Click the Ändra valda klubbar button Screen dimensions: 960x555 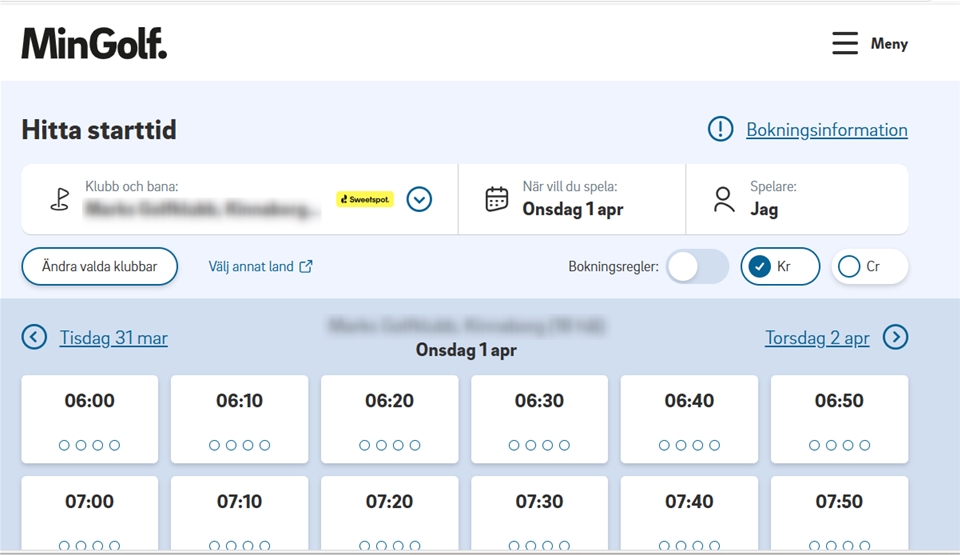click(99, 267)
